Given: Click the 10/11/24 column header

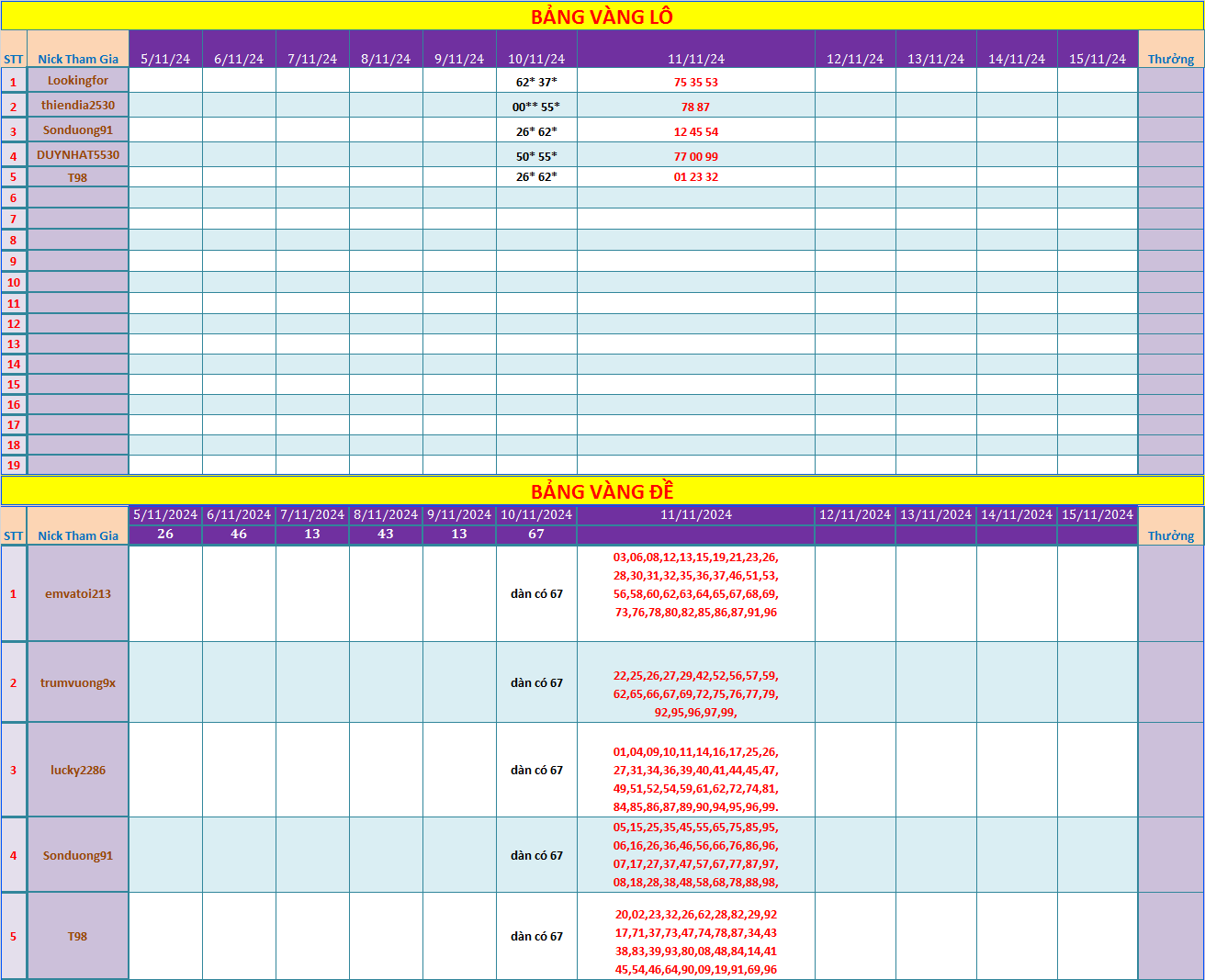Looking at the screenshot, I should pos(536,50).
